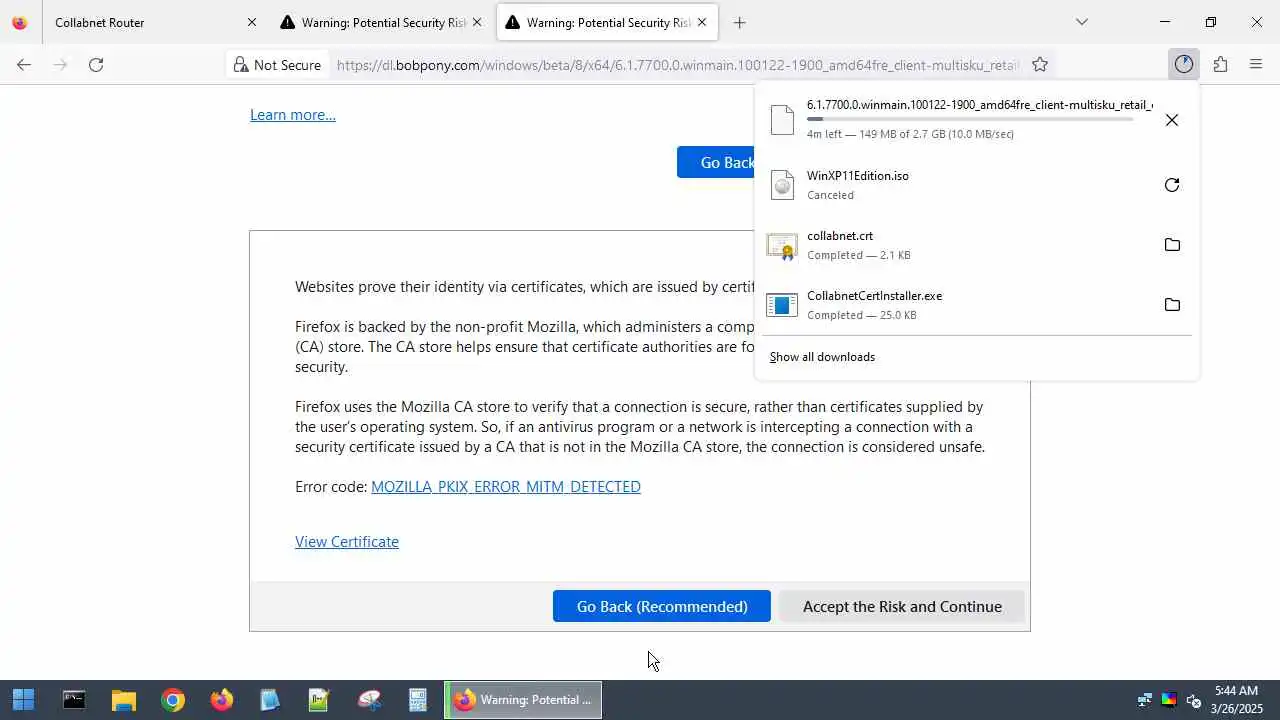Click the 'Completed — 2.1 KB' status text
The image size is (1280, 720).
pyautogui.click(x=859, y=255)
